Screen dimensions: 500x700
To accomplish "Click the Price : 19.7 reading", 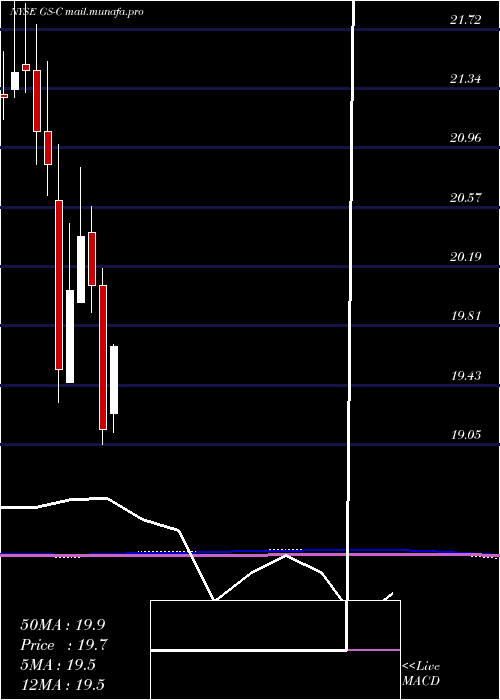I will click(63, 645).
